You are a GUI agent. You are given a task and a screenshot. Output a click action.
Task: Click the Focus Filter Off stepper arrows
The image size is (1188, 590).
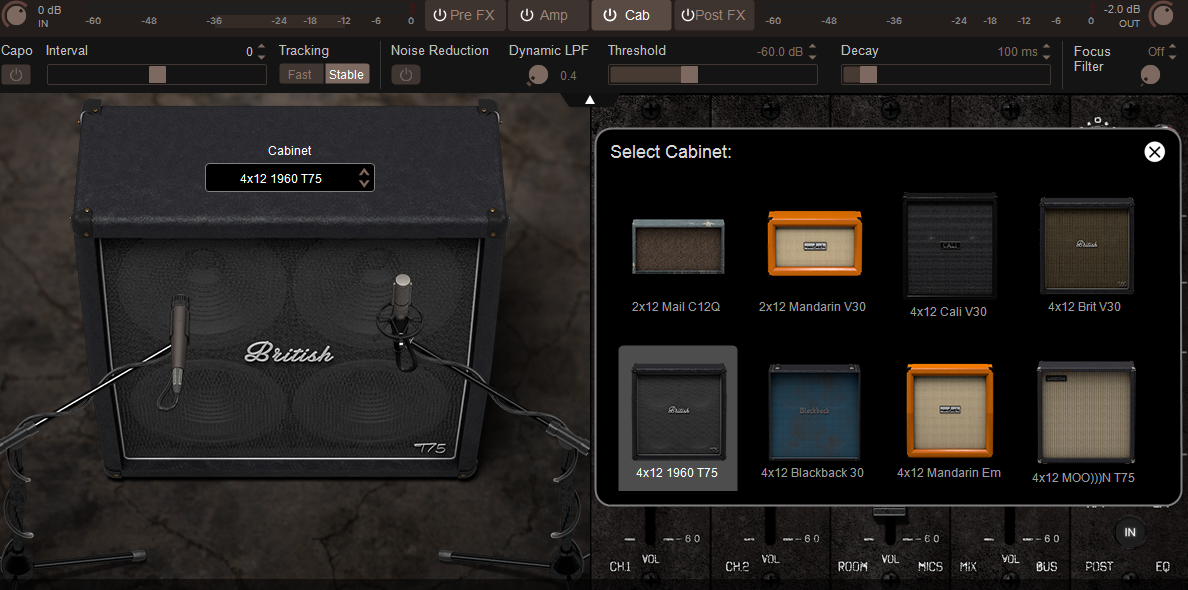(x=1172, y=52)
